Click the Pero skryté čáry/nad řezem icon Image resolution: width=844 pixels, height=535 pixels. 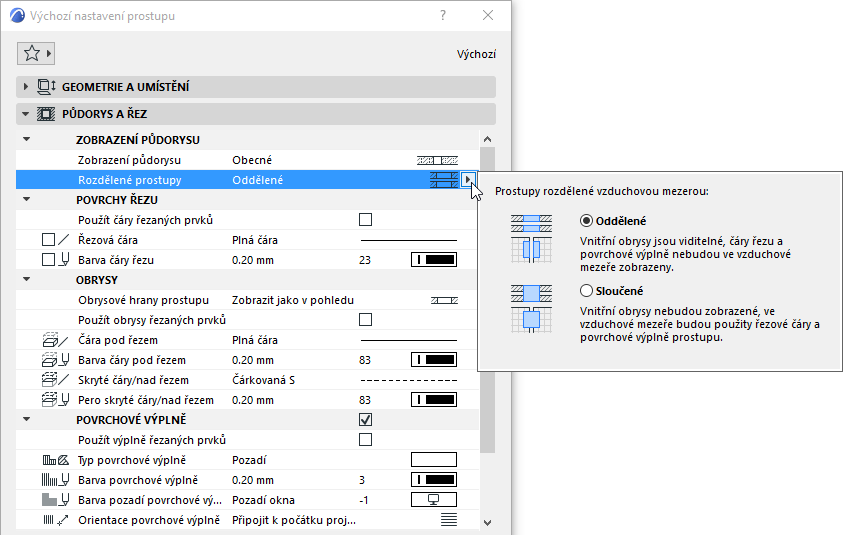56,400
